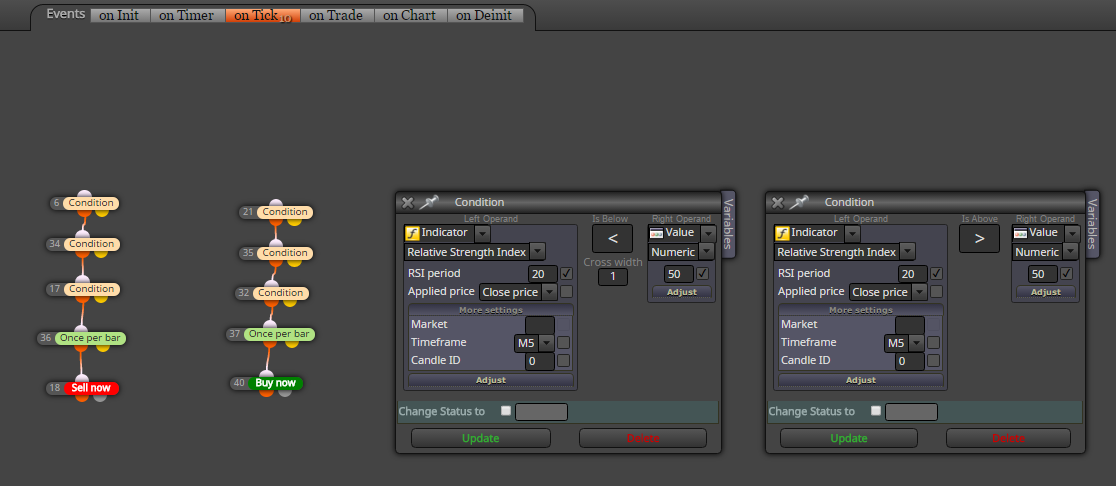
Task: Switch to the on Tick events tab
Action: pos(262,15)
